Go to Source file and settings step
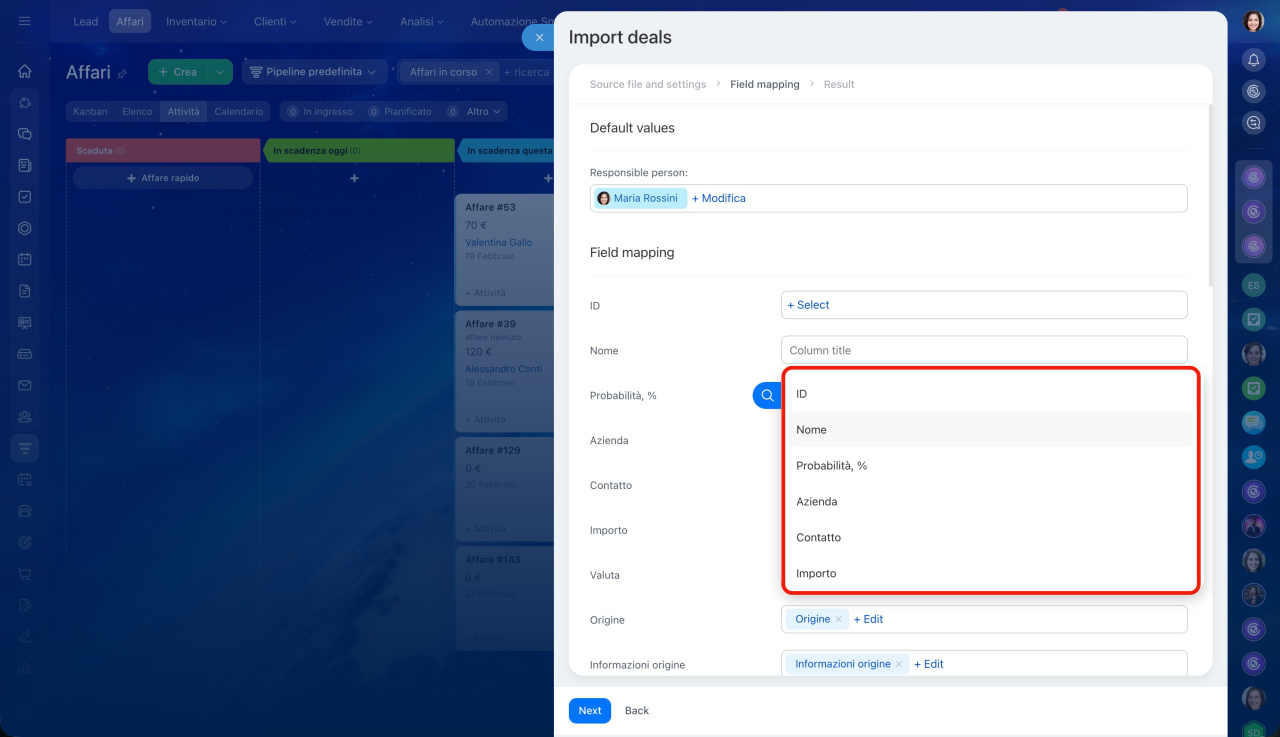The height and width of the screenshot is (737, 1280). 647,85
